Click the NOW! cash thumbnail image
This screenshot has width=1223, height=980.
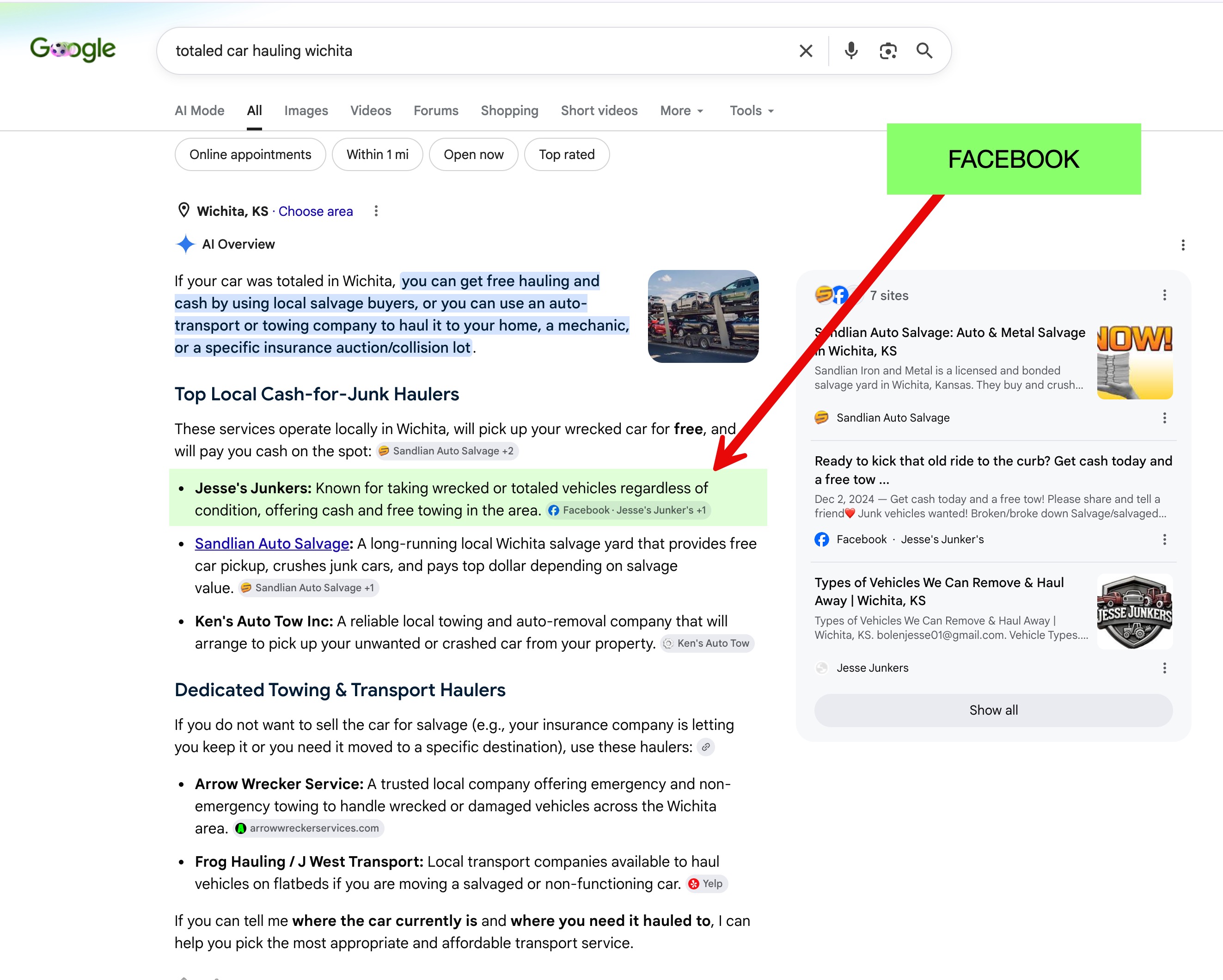coord(1135,361)
